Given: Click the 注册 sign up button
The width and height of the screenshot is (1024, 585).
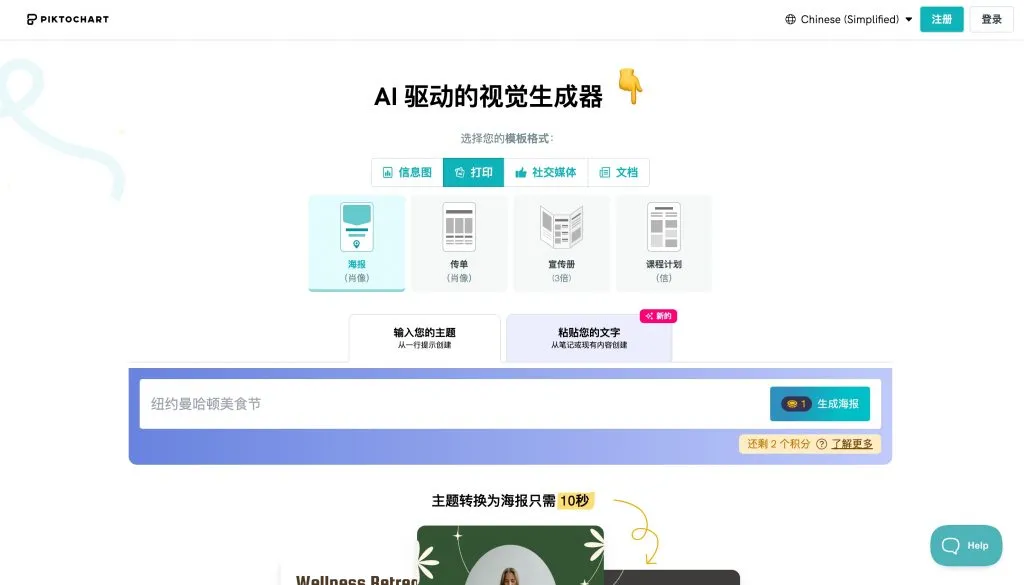Looking at the screenshot, I should (x=942, y=19).
